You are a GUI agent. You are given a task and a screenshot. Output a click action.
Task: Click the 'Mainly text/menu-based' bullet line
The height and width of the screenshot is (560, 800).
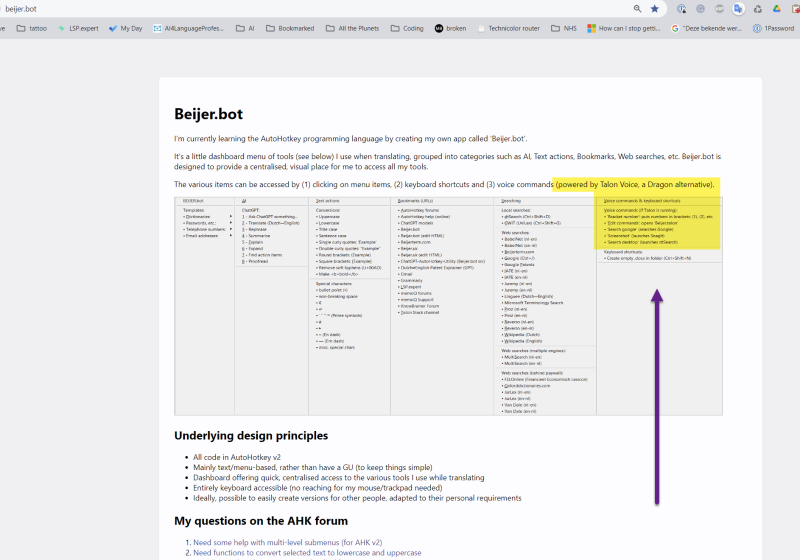pos(313,467)
